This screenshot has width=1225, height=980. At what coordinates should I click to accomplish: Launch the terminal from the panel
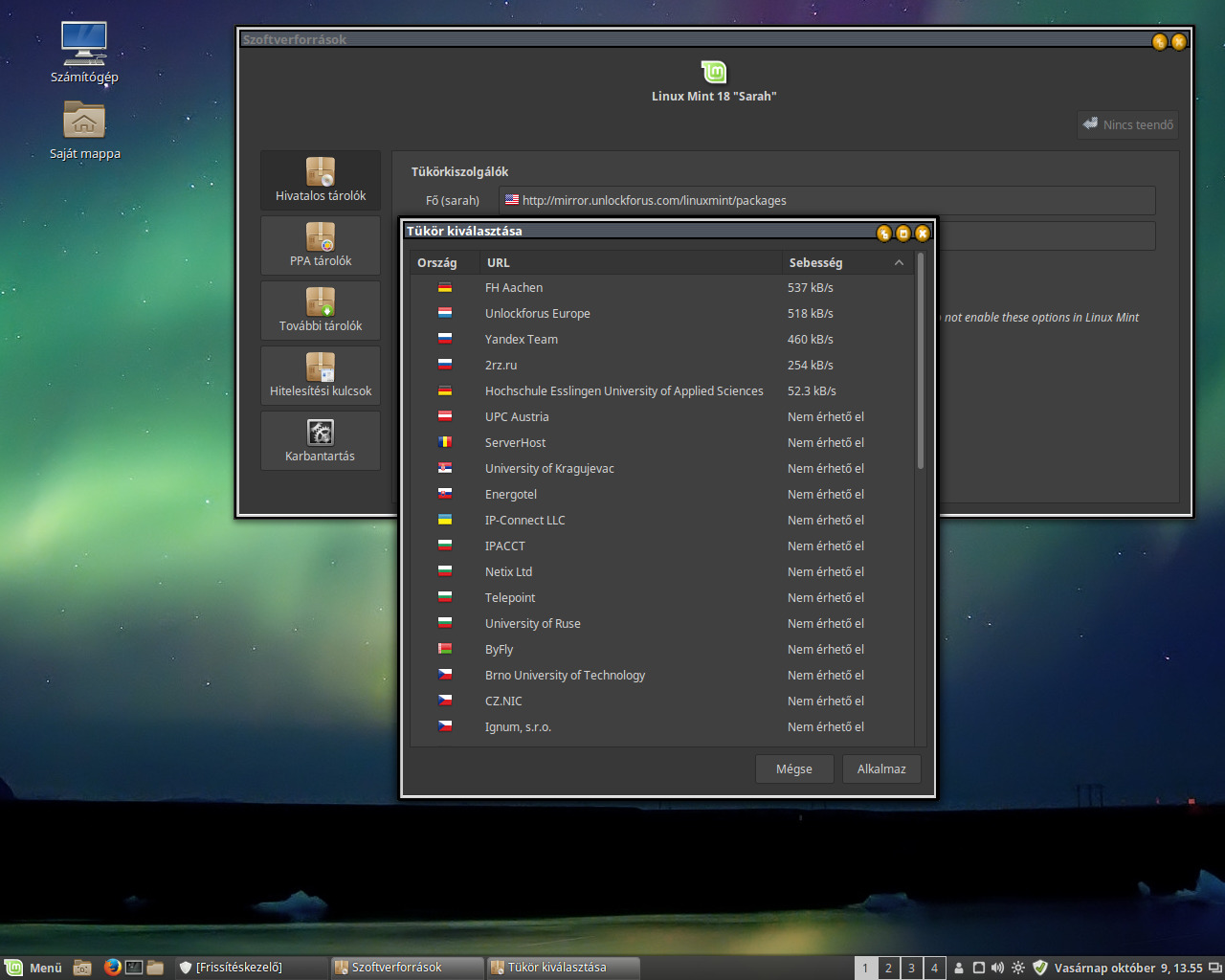pos(134,968)
